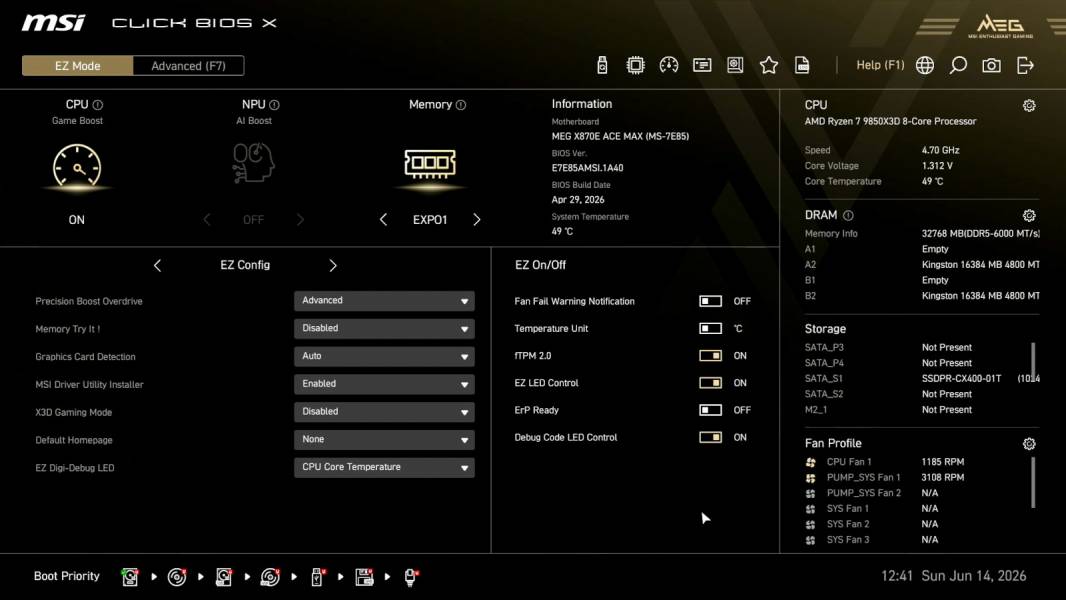Click left arrow next to EZ Config
This screenshot has height=600, width=1066.
pyautogui.click(x=157, y=266)
